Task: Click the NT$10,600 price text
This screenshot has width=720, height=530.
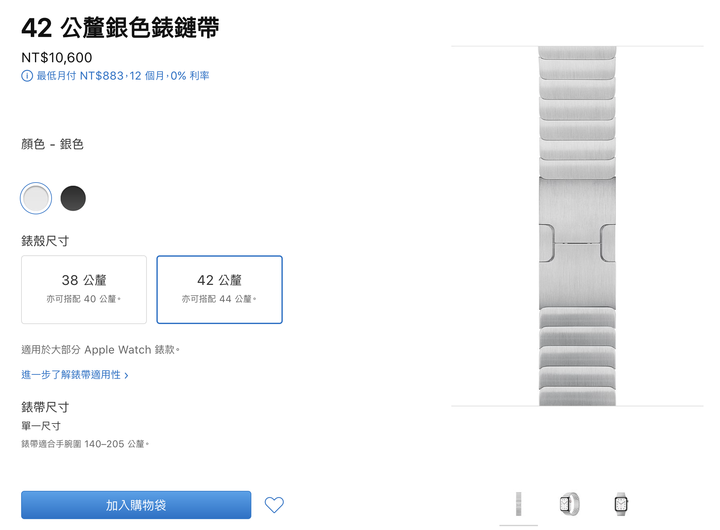Action: coord(57,57)
